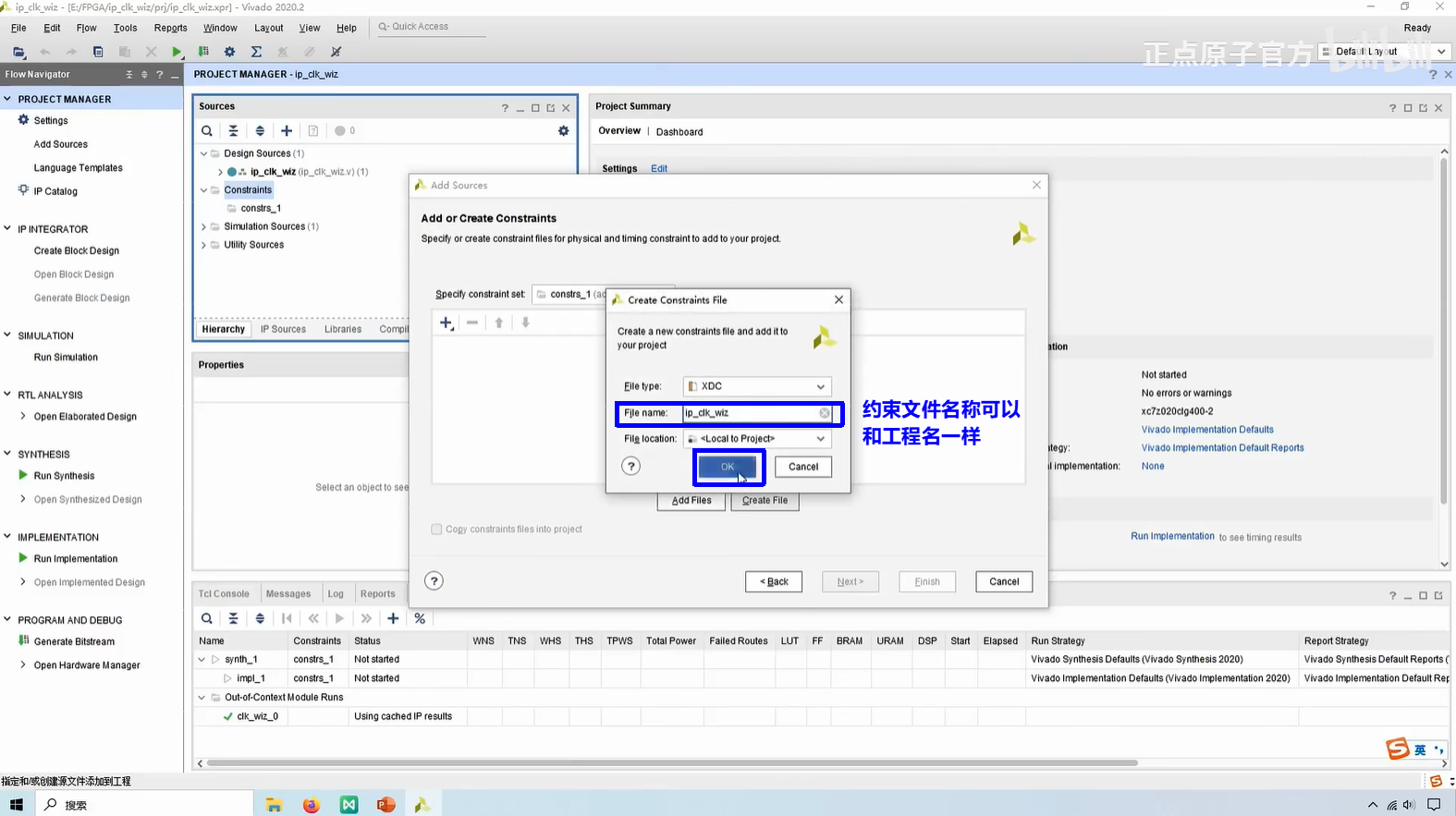The width and height of the screenshot is (1456, 816).
Task: Click the launch run play icon in Design Runs
Action: tap(339, 618)
